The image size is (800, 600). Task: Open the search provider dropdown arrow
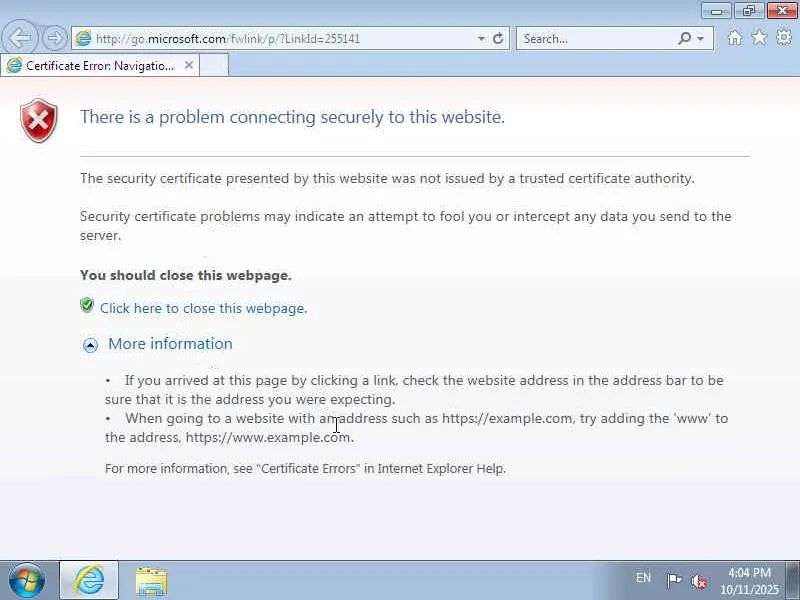point(701,39)
